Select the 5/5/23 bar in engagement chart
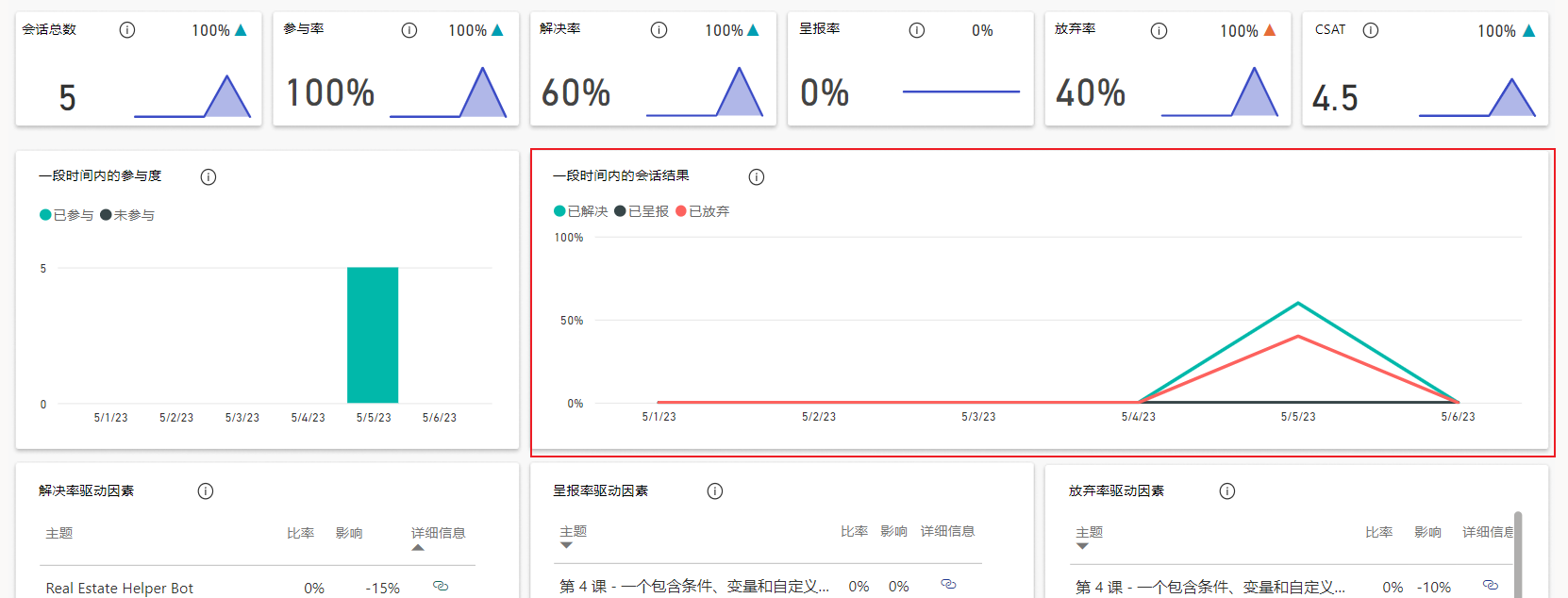 point(373,335)
